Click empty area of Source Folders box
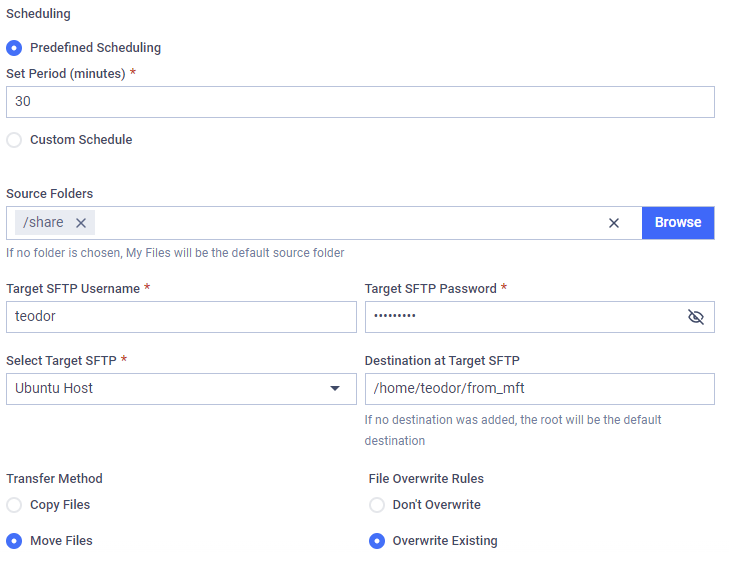 point(344,223)
